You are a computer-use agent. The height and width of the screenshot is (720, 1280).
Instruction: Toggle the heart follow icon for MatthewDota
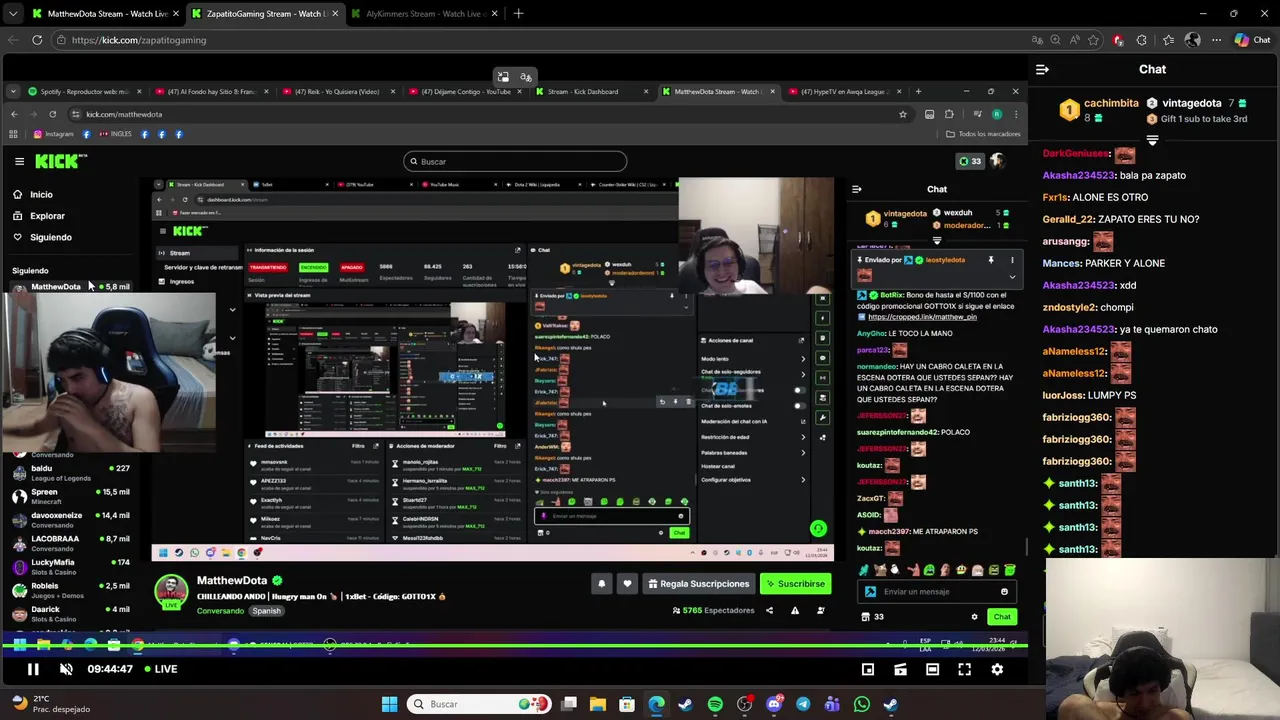pyautogui.click(x=627, y=584)
